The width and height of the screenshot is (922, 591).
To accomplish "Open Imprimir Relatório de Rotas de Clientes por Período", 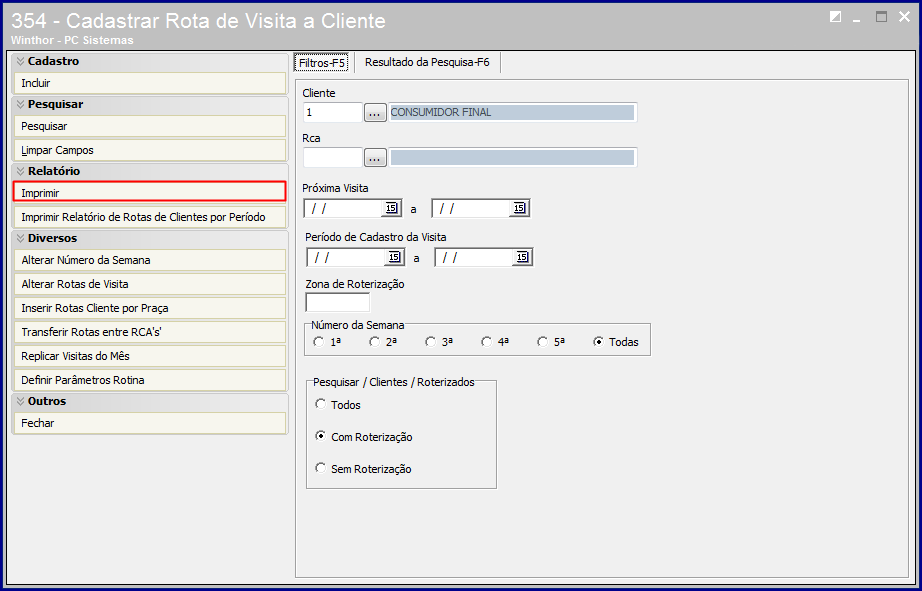I will 149,217.
